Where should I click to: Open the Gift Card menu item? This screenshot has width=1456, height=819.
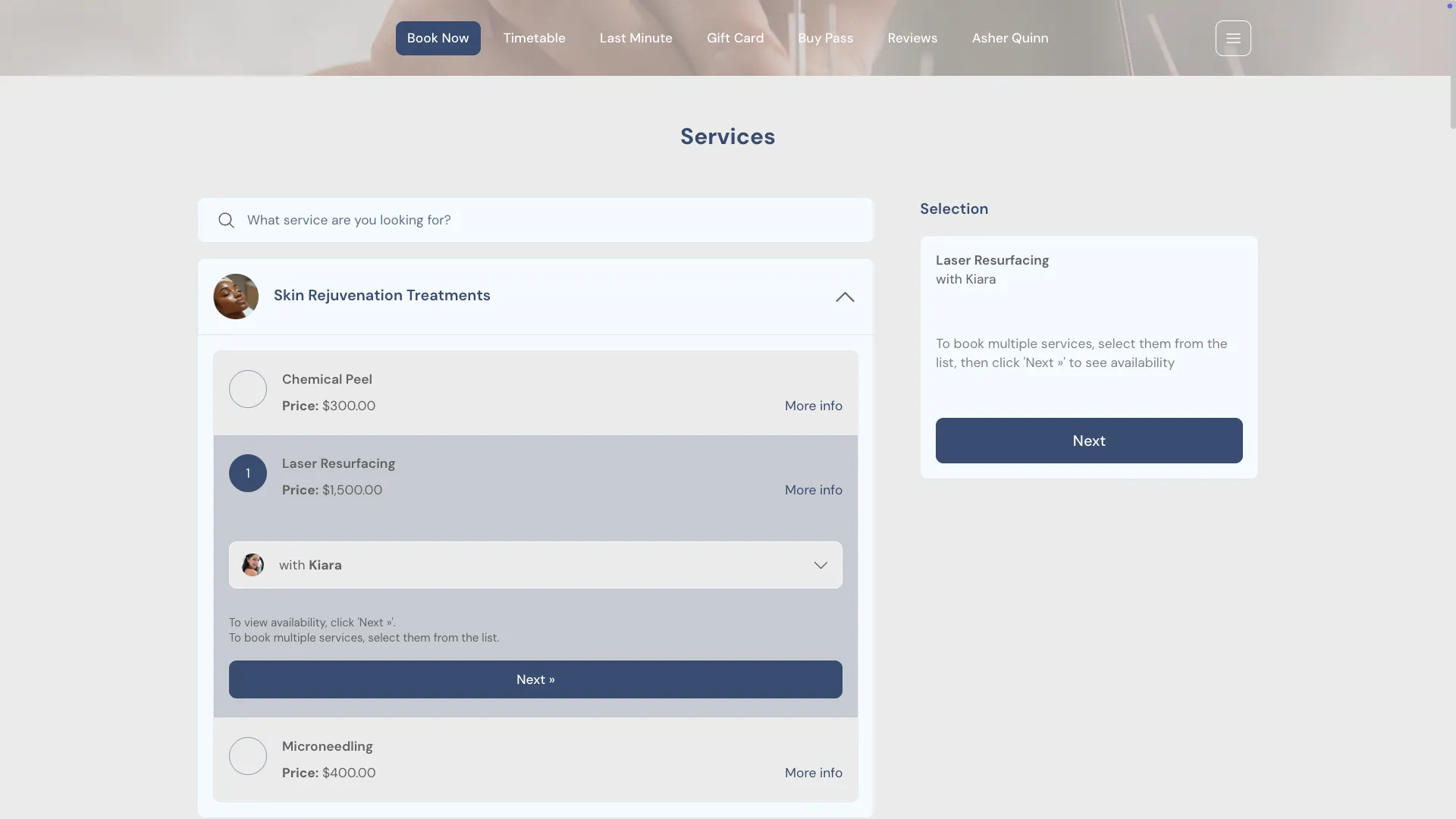pos(735,38)
